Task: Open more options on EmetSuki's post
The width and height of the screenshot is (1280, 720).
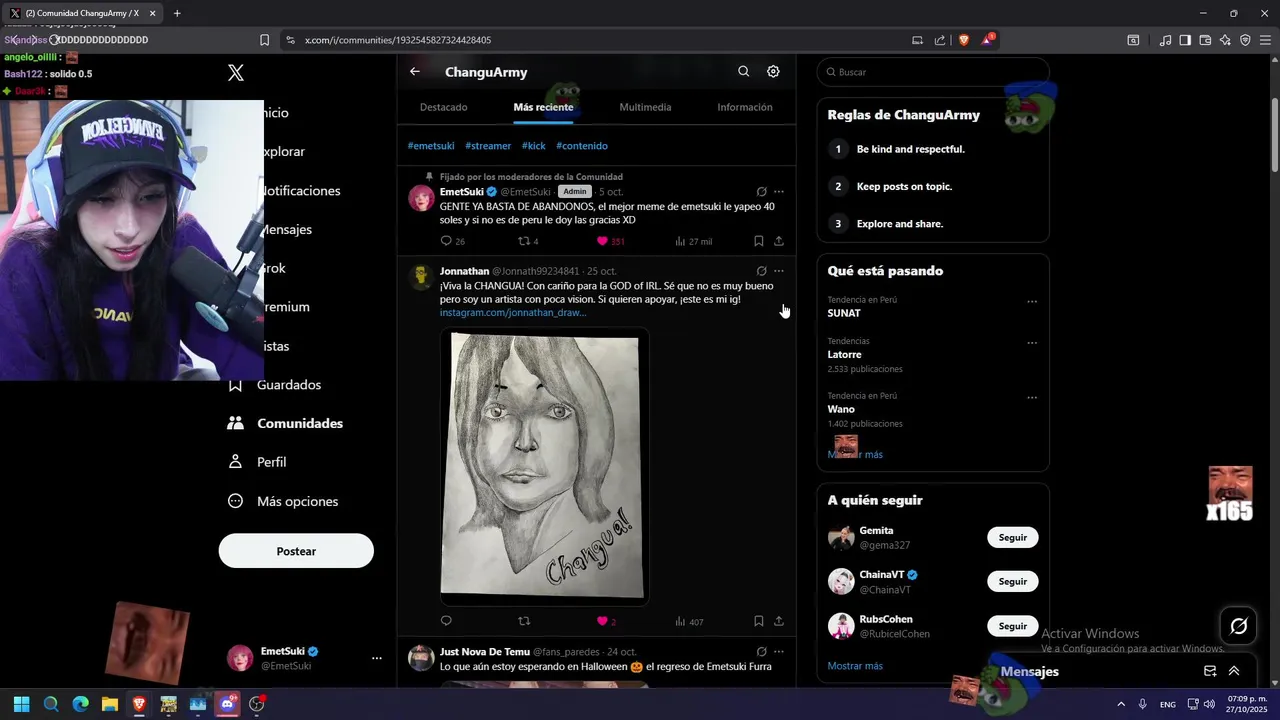Action: point(779,191)
